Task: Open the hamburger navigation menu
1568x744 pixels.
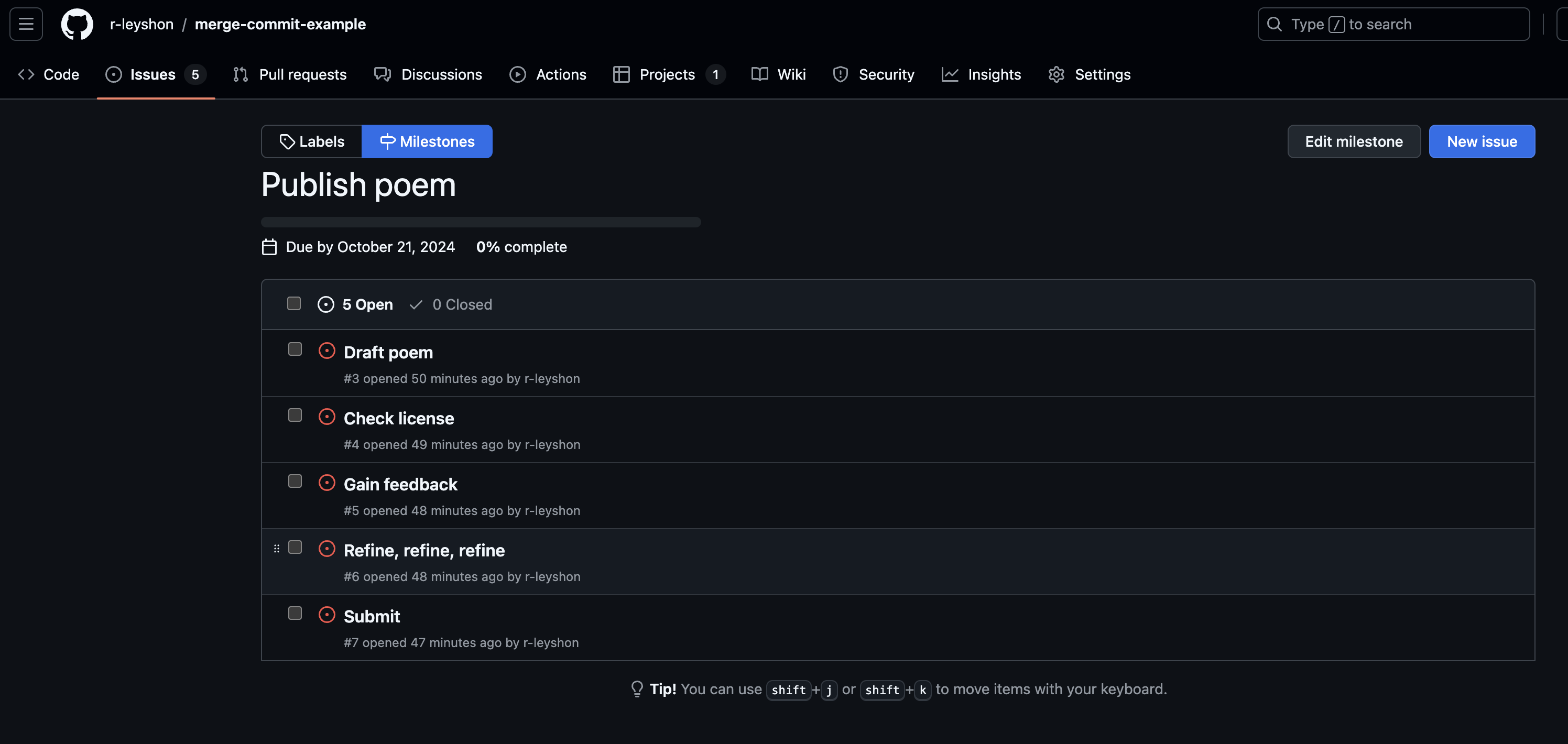Action: pyautogui.click(x=26, y=24)
